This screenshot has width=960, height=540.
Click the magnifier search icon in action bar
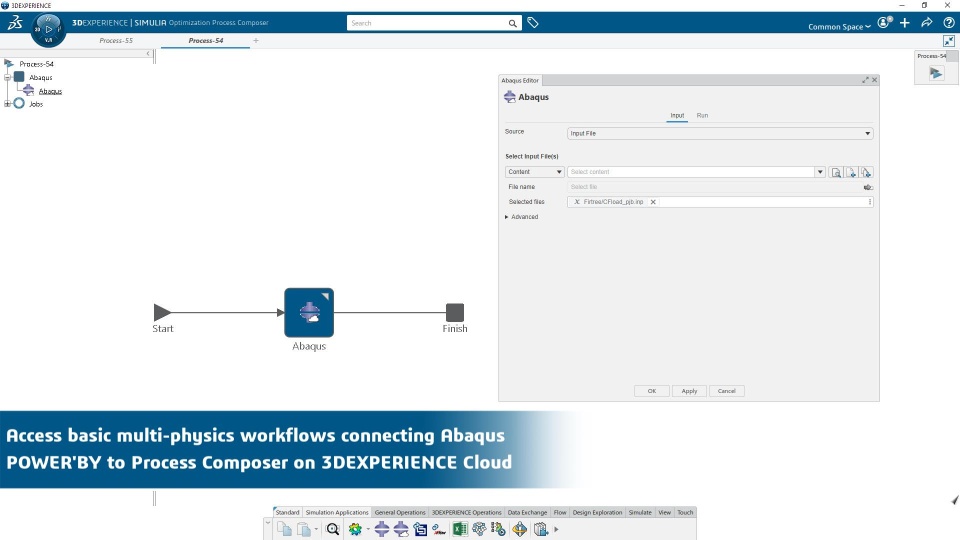[x=332, y=529]
